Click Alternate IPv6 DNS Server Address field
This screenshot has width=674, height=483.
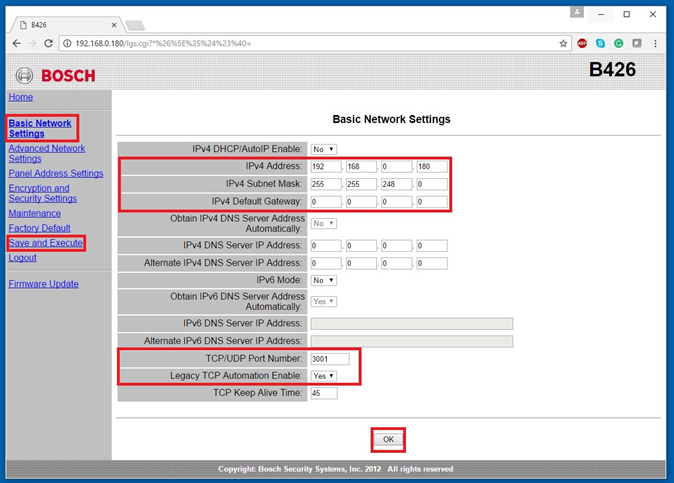(412, 341)
